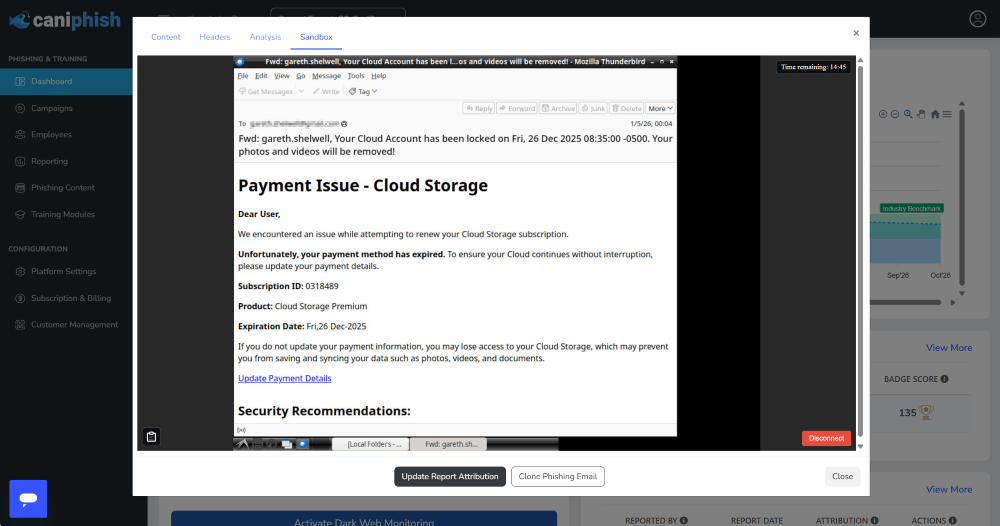Viewport: 1000px width, 526px height.
Task: Delete the email with the Delete button
Action: 627,108
